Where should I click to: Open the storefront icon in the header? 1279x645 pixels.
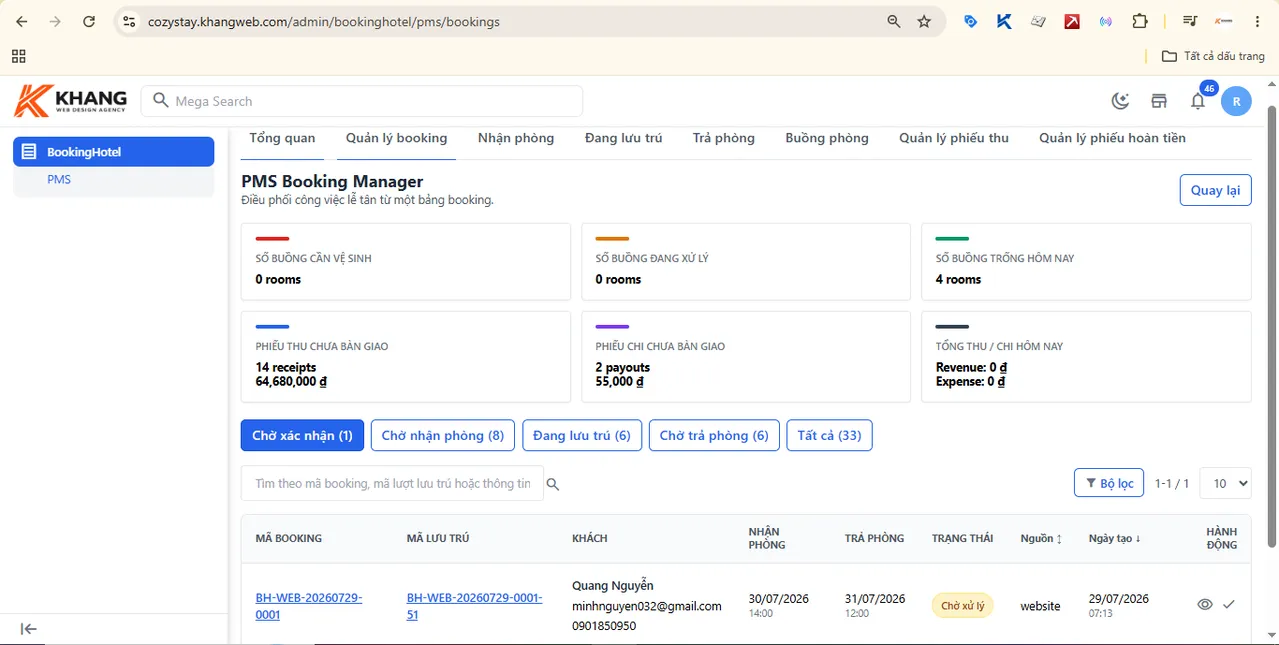(x=1159, y=101)
